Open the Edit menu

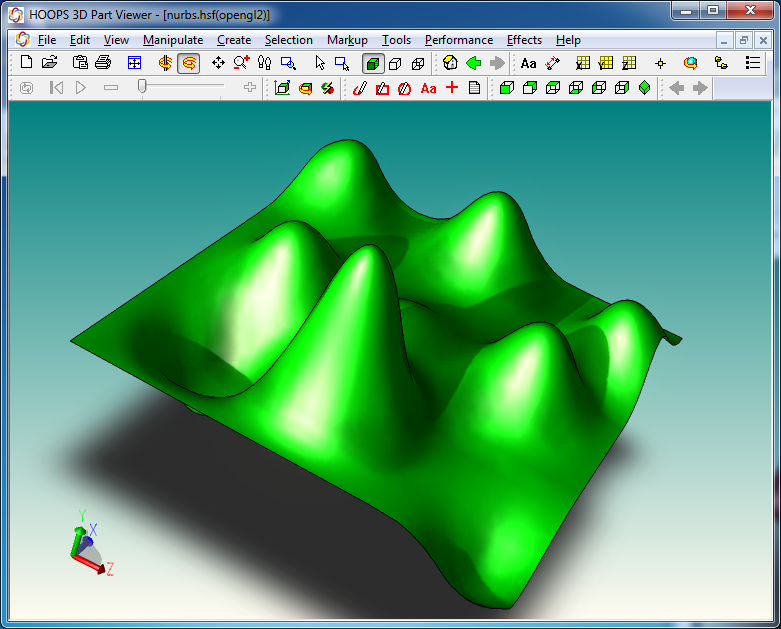tap(80, 40)
